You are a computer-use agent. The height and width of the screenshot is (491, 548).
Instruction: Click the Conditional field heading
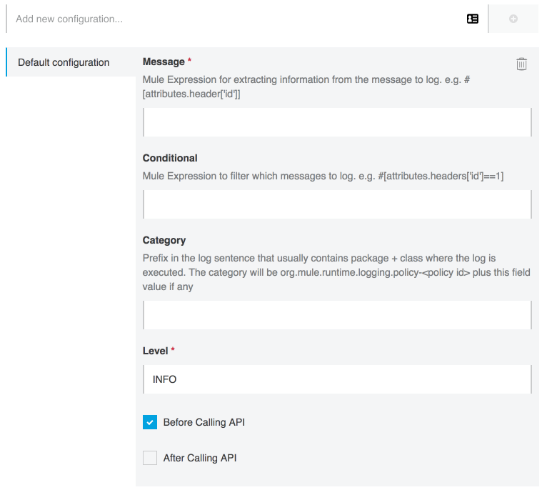(x=170, y=158)
